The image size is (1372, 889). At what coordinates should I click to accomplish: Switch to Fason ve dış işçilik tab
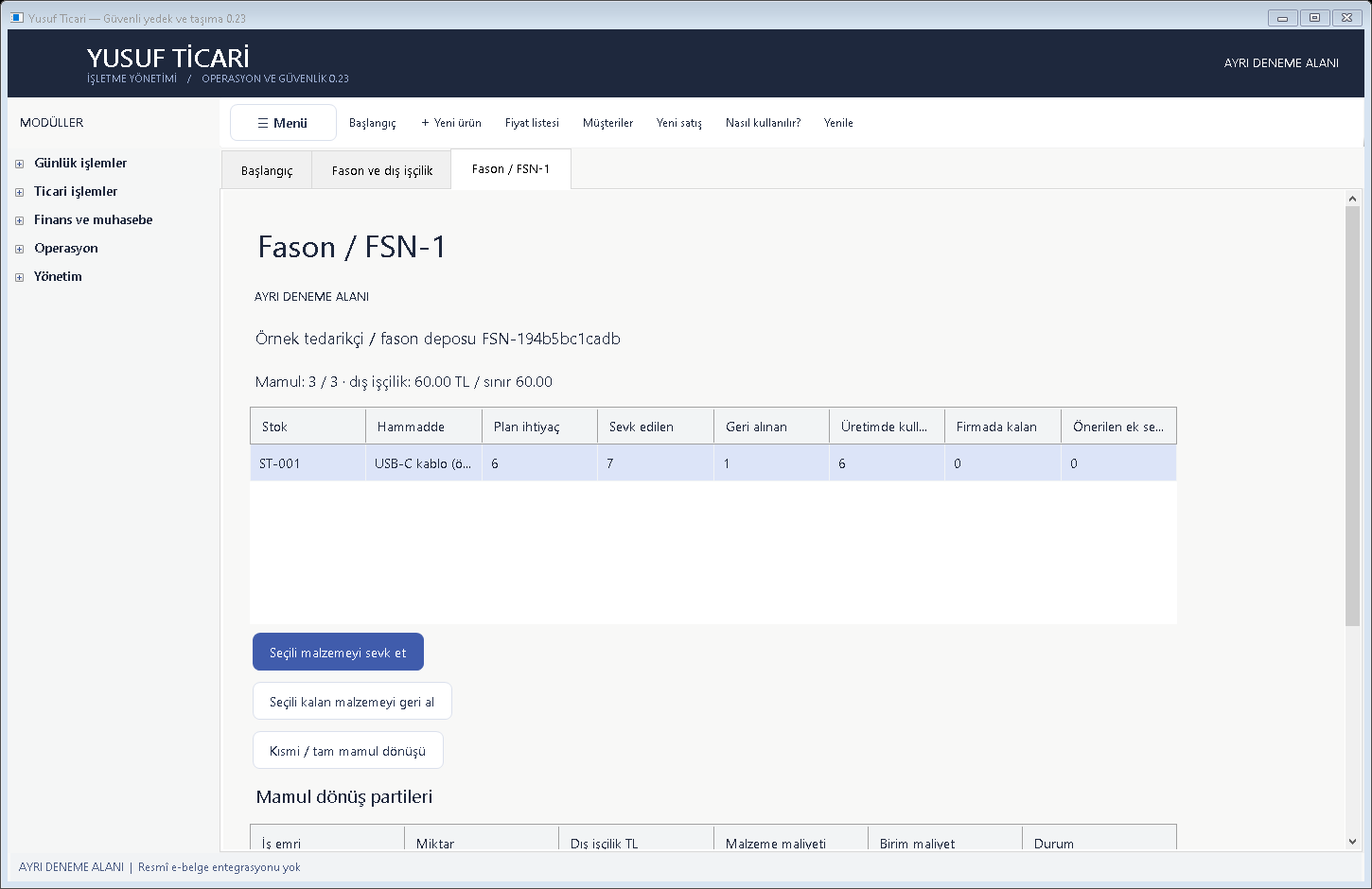tap(382, 170)
